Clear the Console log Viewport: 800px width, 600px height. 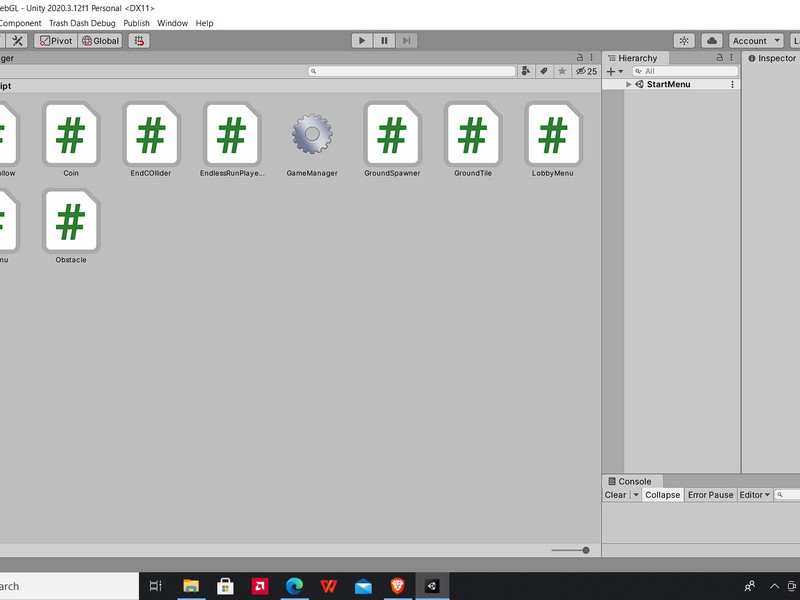616,495
